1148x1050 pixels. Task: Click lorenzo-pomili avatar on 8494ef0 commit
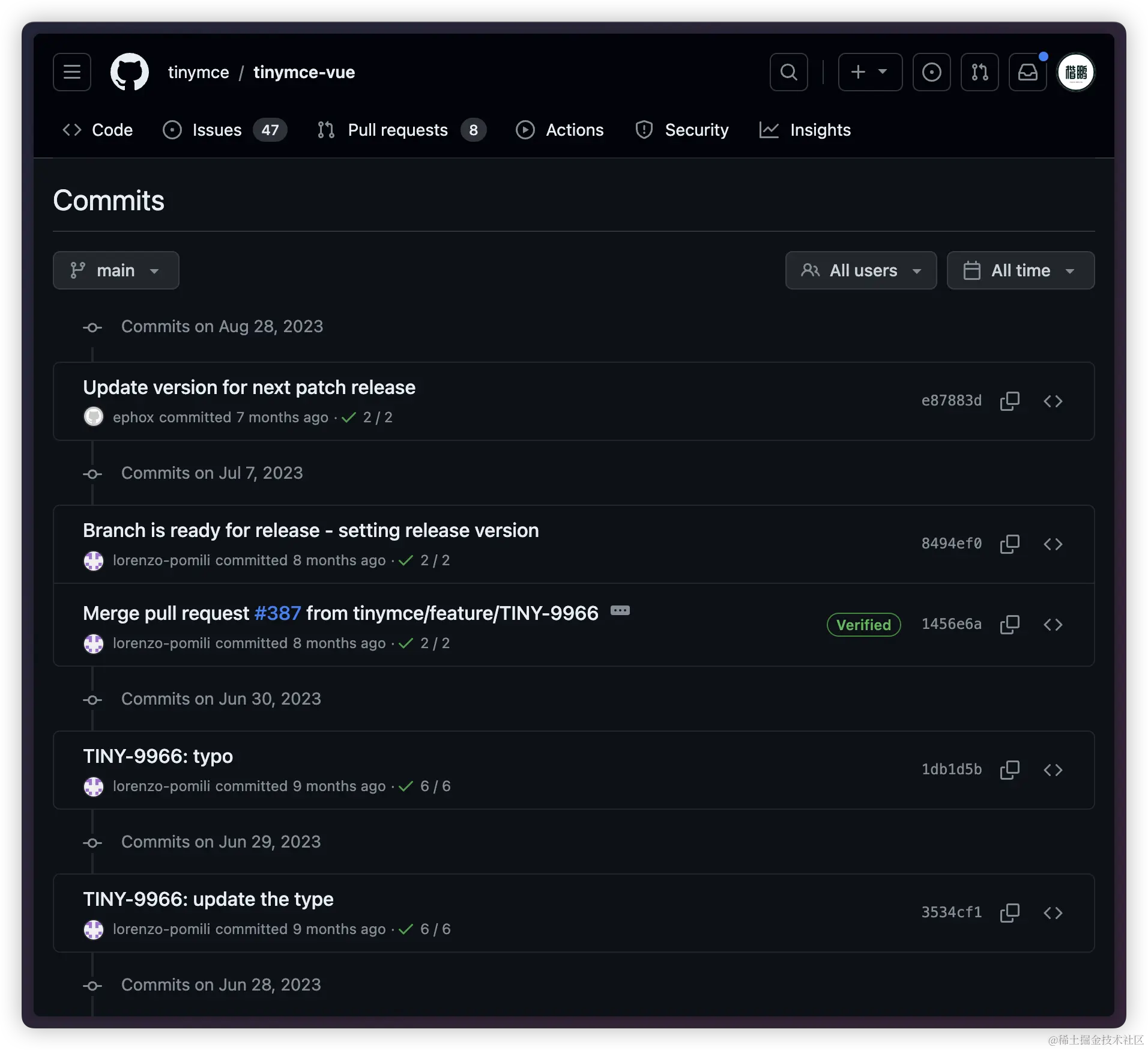[x=94, y=560]
